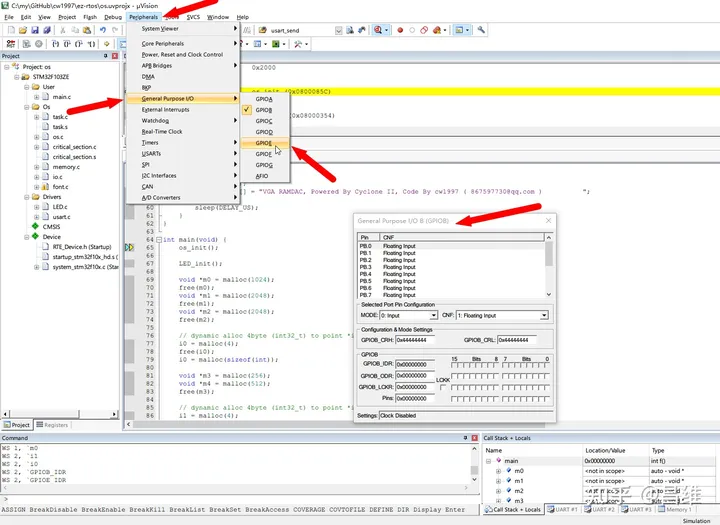Click the Save All toolbar icon
Viewport: 720px width, 525px height.
[x=47, y=30]
